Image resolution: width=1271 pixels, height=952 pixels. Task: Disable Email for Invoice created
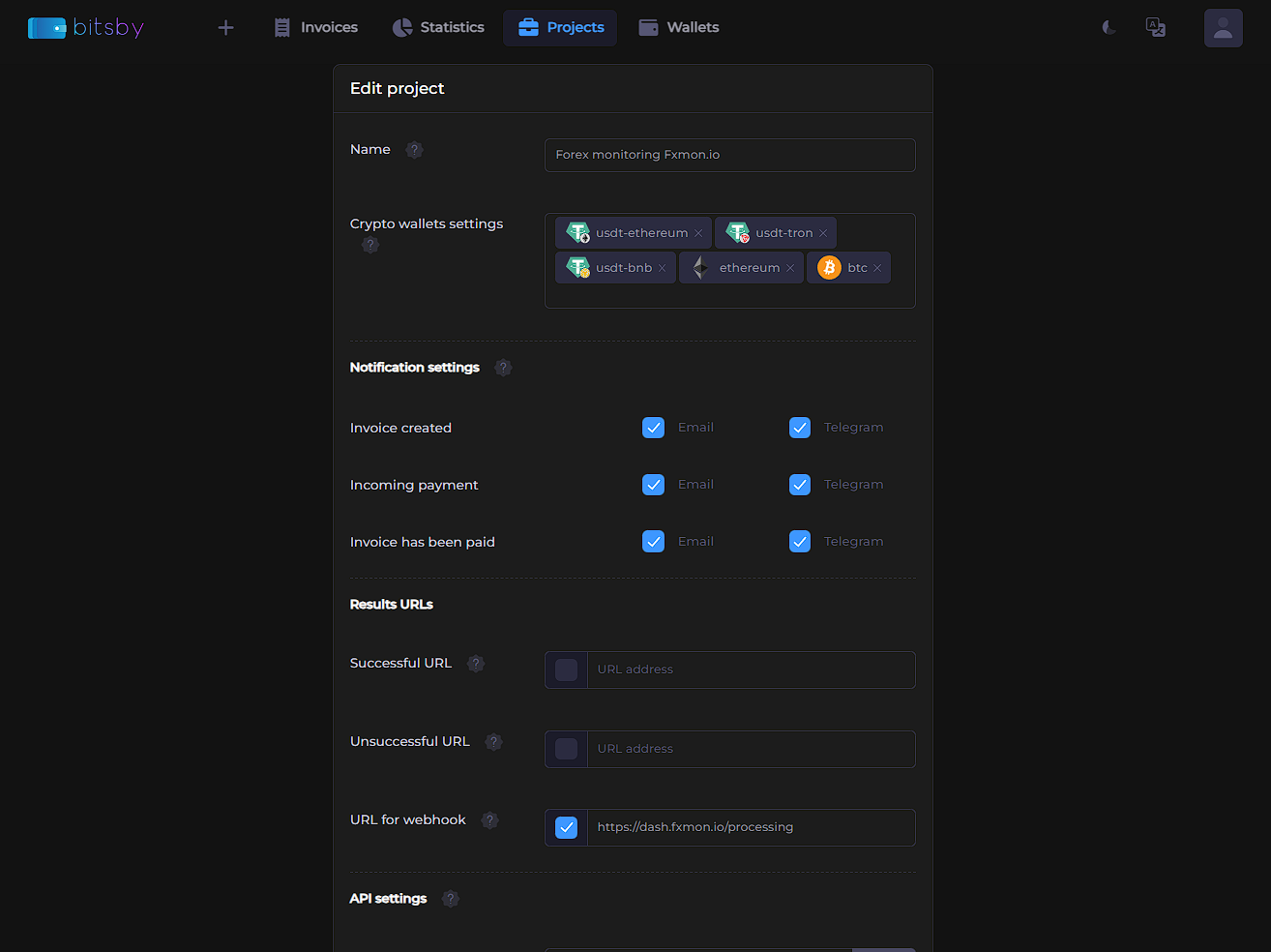coord(654,428)
